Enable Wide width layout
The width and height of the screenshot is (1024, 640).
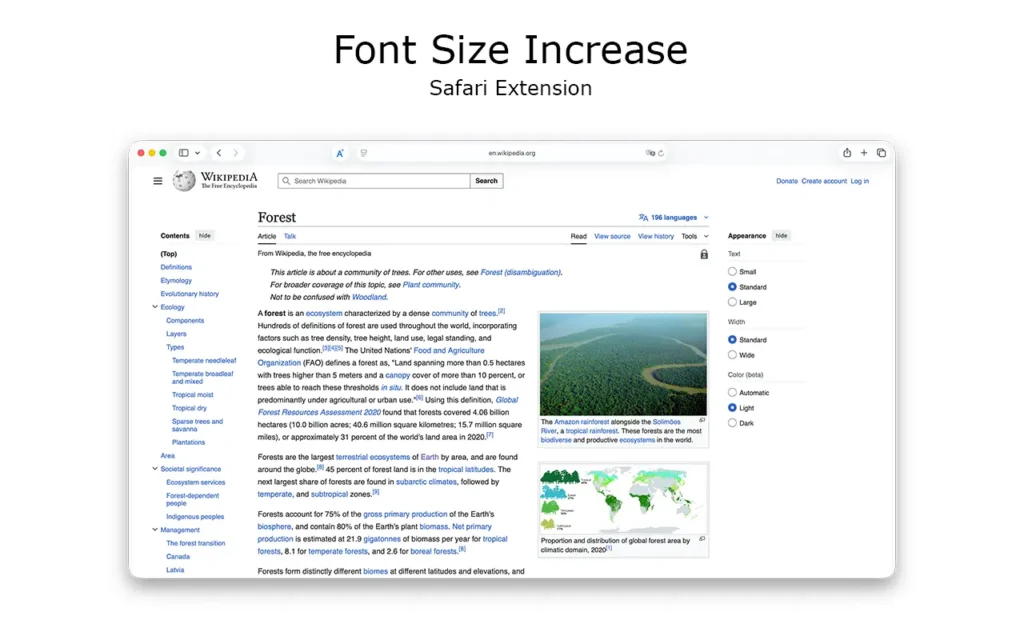tap(734, 354)
